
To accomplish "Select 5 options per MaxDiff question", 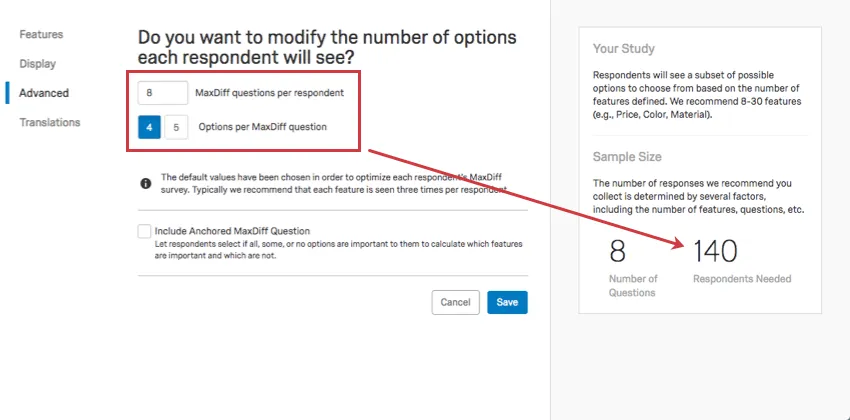I will [x=175, y=127].
